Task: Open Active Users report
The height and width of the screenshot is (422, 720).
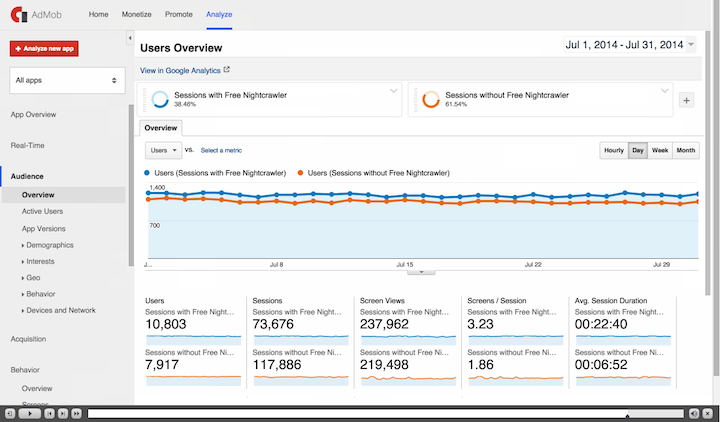Action: point(42,211)
